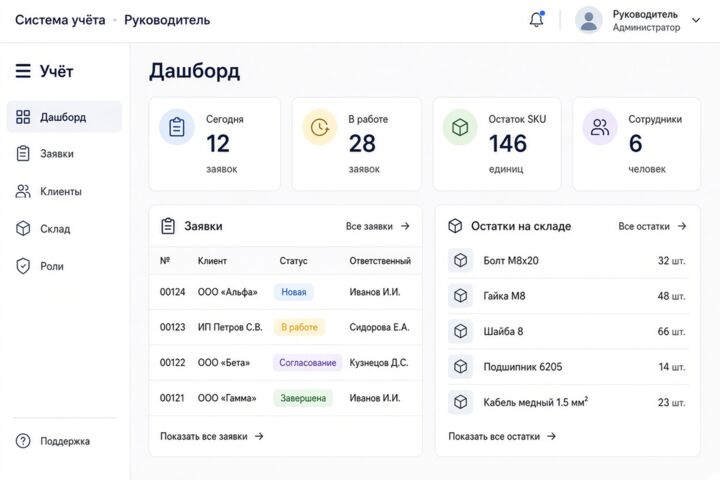Viewport: 720px width, 480px height.
Task: Click the cube icon for Подшипник 6205
Action: click(461, 367)
